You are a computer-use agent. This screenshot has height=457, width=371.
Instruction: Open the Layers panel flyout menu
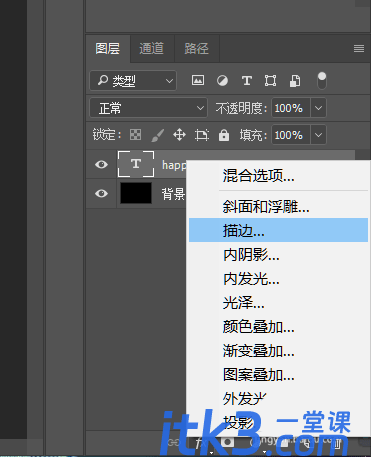click(x=359, y=49)
